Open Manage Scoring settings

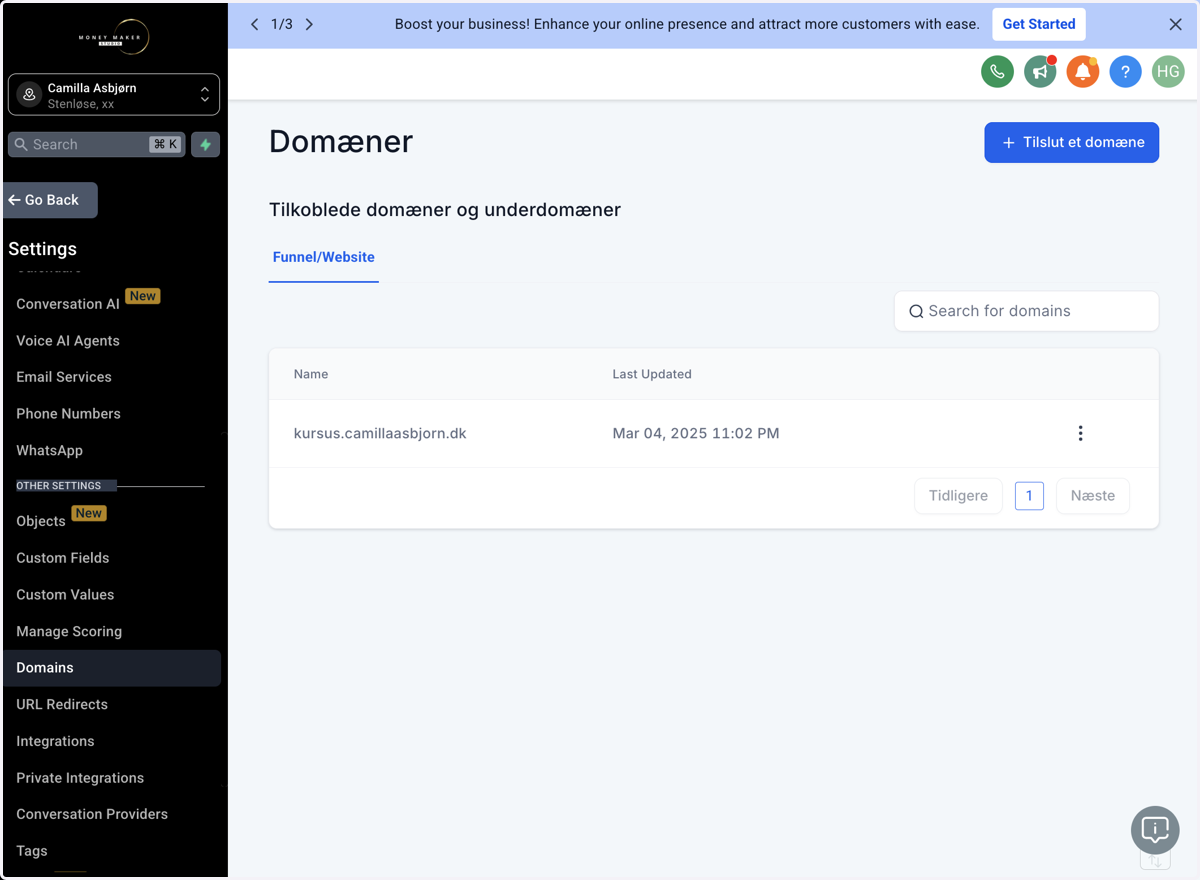coord(69,632)
